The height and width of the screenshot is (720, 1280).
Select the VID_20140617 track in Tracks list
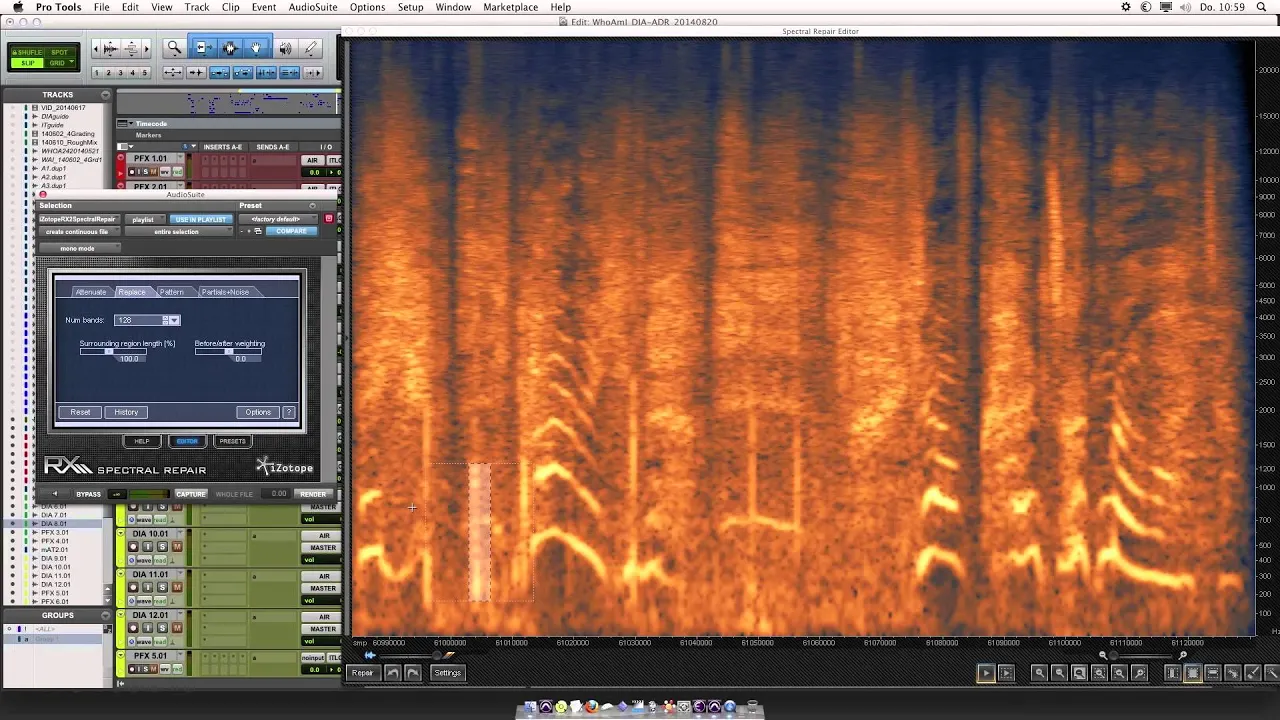(63, 107)
